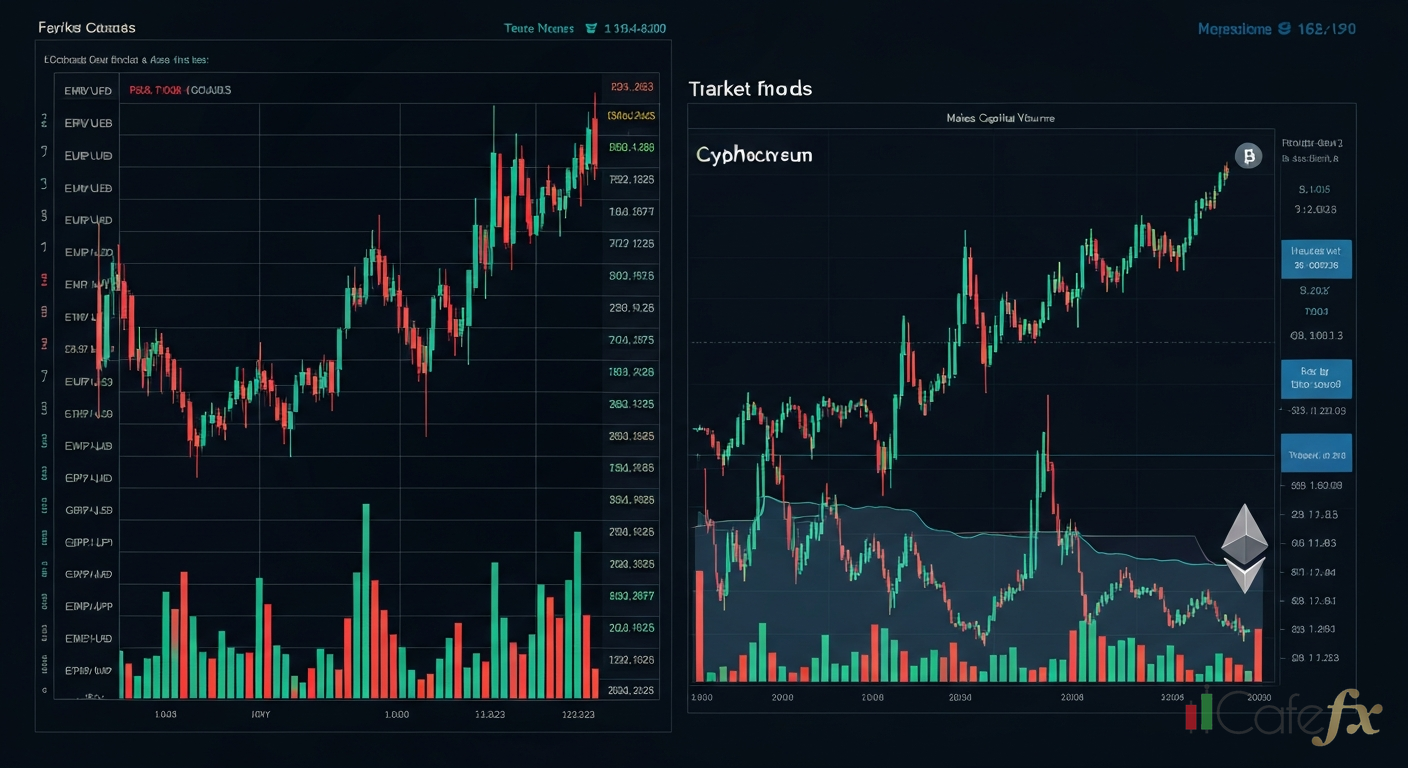Click the Bitcoin icon on the crypto chart

[x=1247, y=155]
